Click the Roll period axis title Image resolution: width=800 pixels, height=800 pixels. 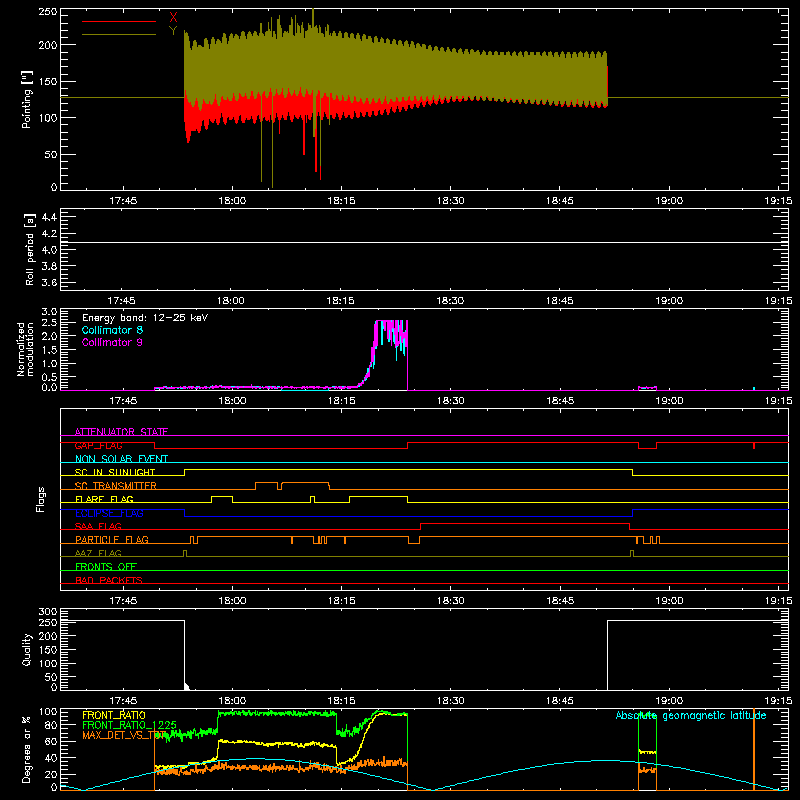click(x=29, y=249)
